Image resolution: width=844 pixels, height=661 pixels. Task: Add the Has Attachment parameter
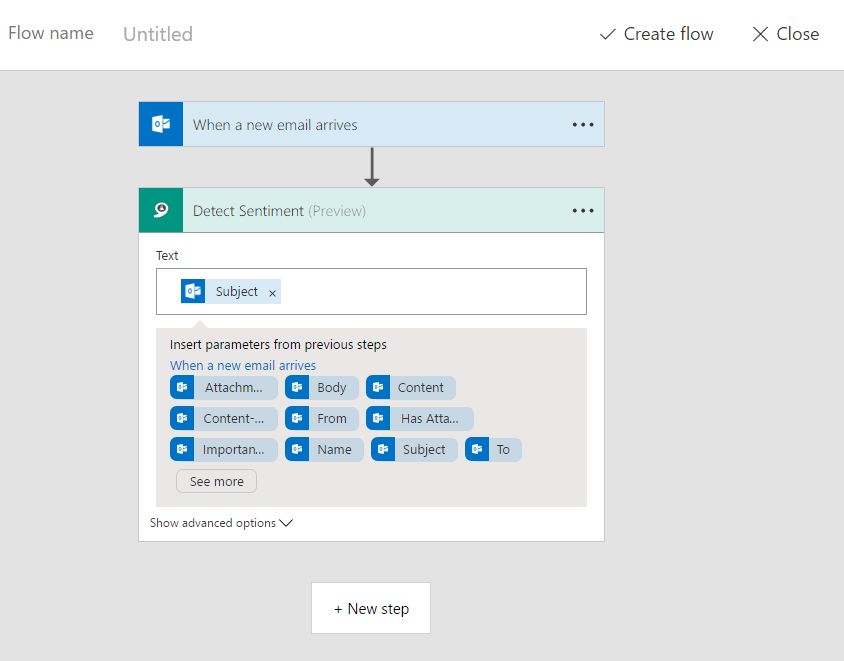tap(419, 419)
